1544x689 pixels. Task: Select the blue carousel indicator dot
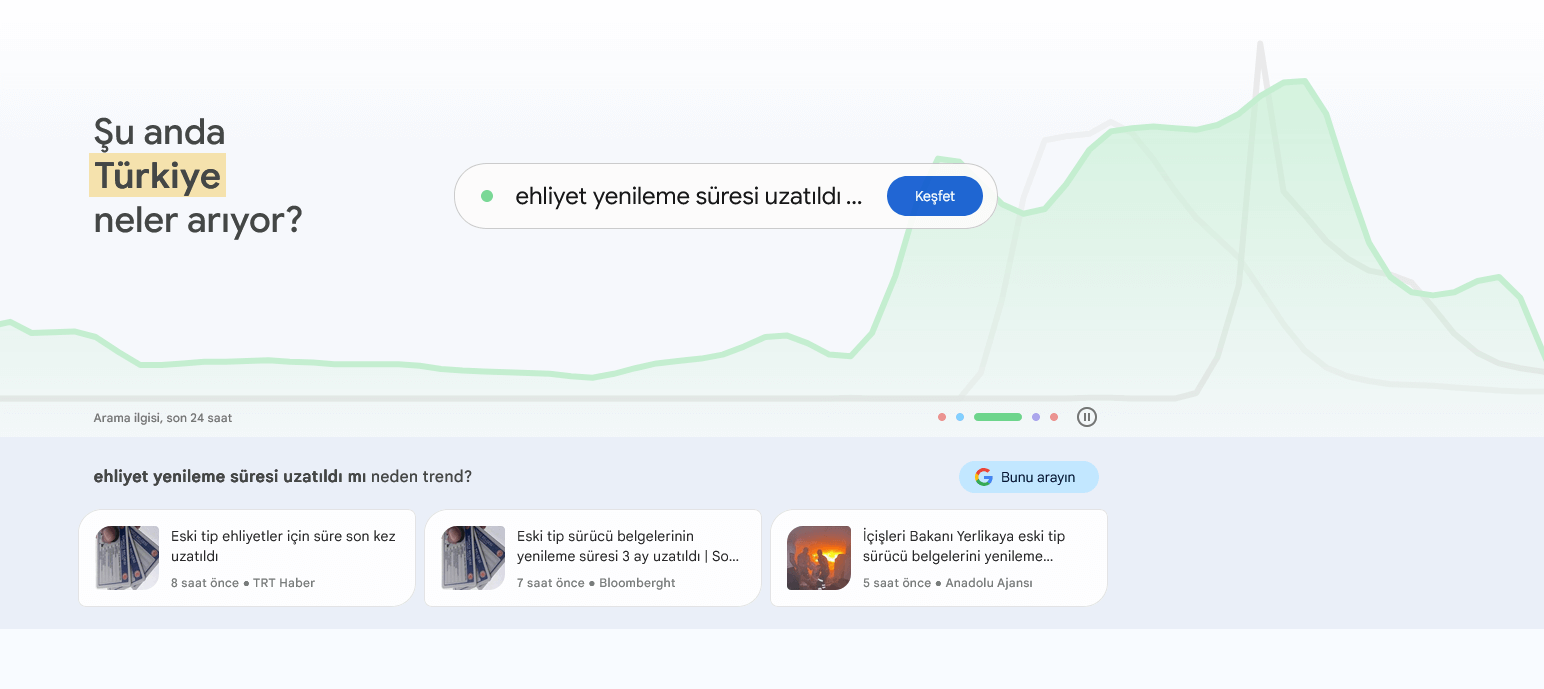[959, 417]
